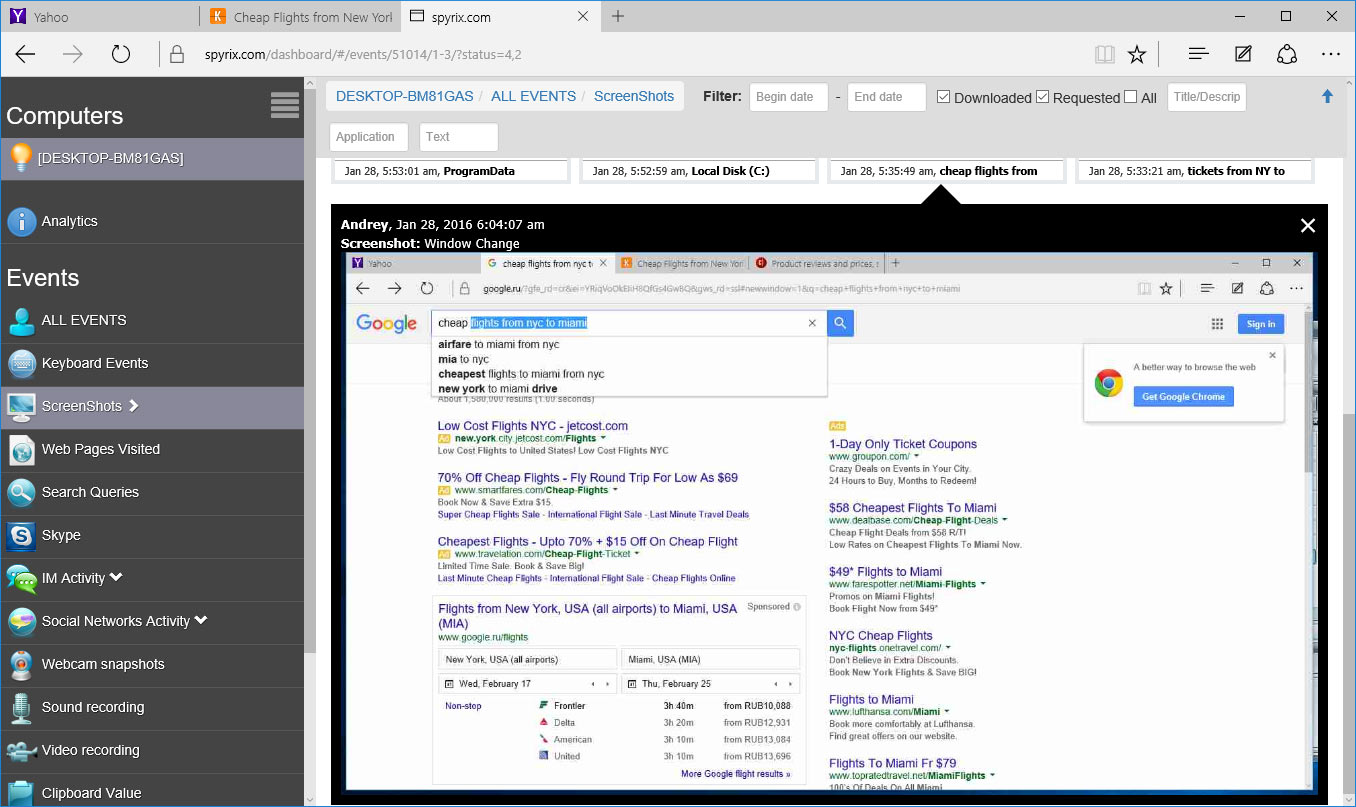The image size is (1356, 807).
Task: Click the ALL EVENTS breadcrumb link
Action: [x=533, y=96]
